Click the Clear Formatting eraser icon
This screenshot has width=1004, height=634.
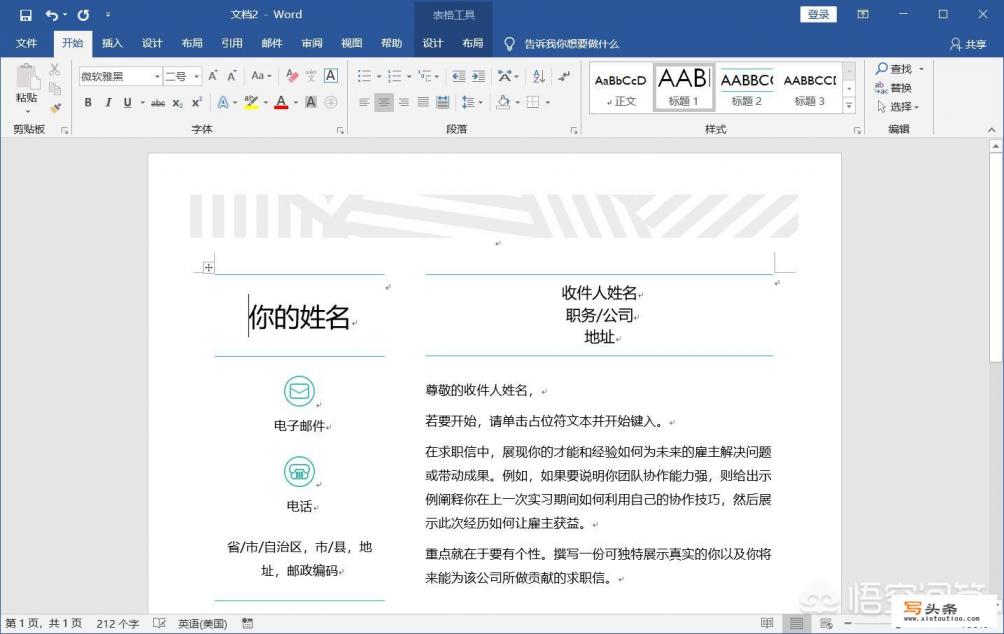click(x=292, y=76)
